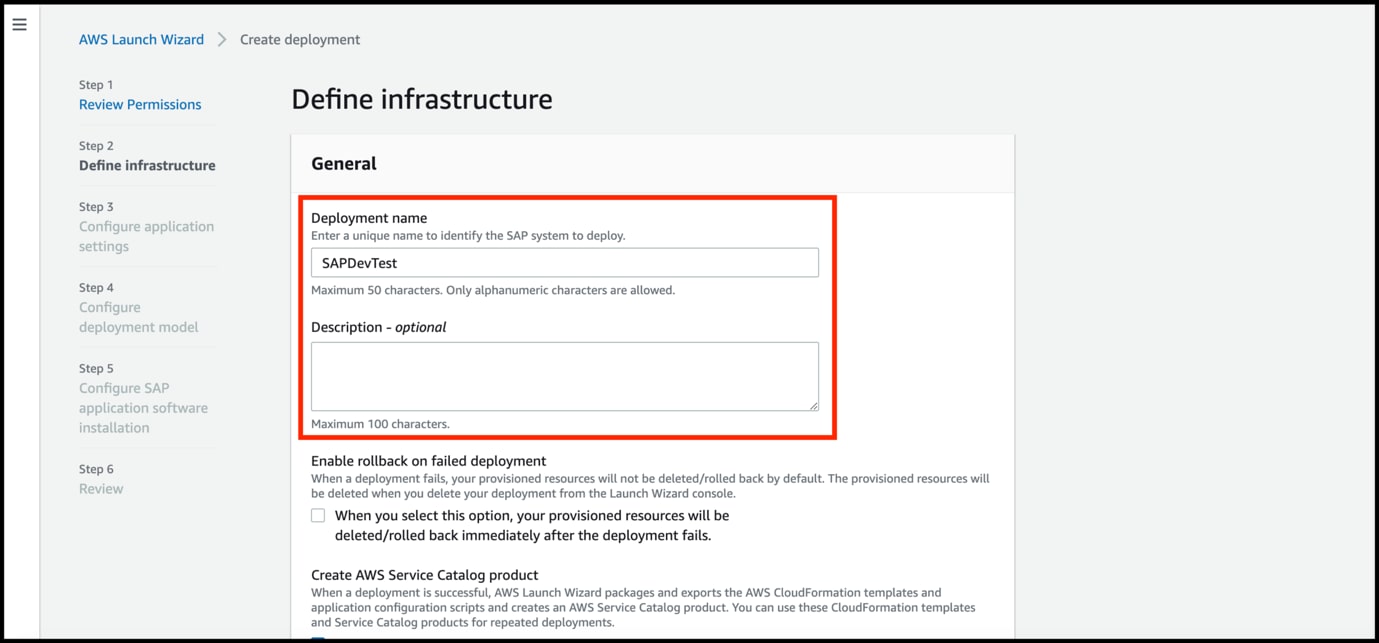Open Step 3 Configure application settings
Screen dimensions: 1379x643
coord(146,236)
